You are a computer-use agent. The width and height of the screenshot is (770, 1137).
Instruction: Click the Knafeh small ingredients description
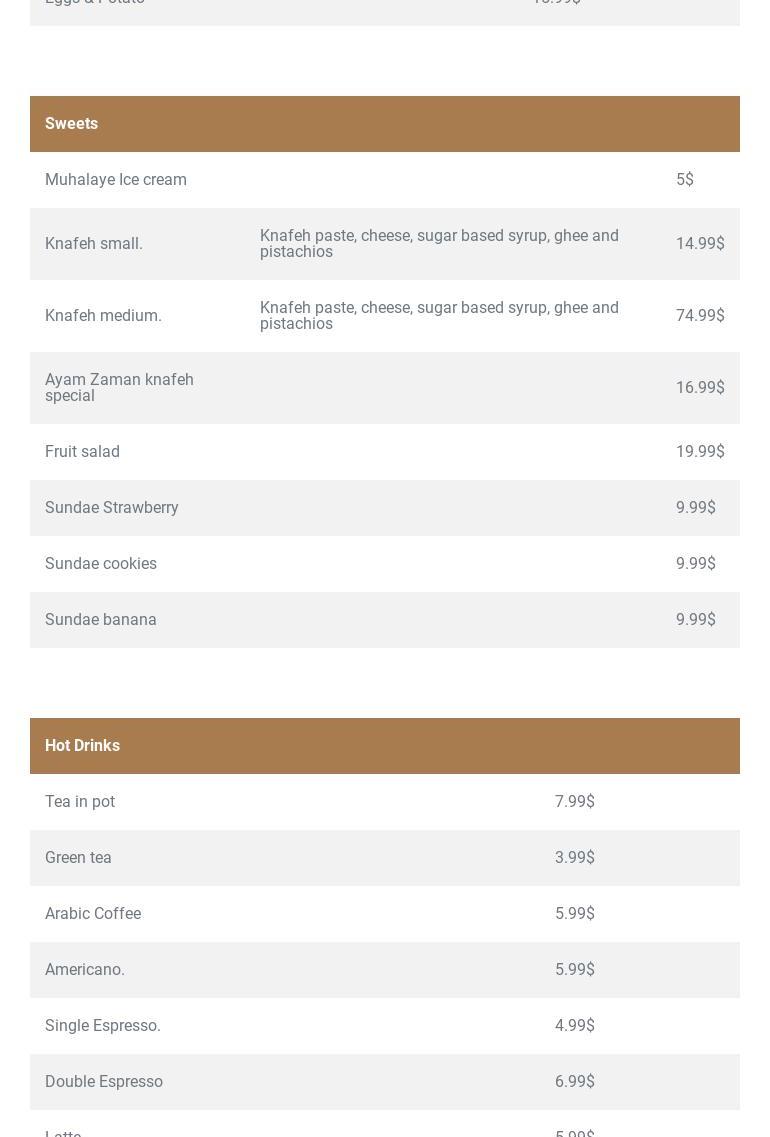tap(439, 244)
